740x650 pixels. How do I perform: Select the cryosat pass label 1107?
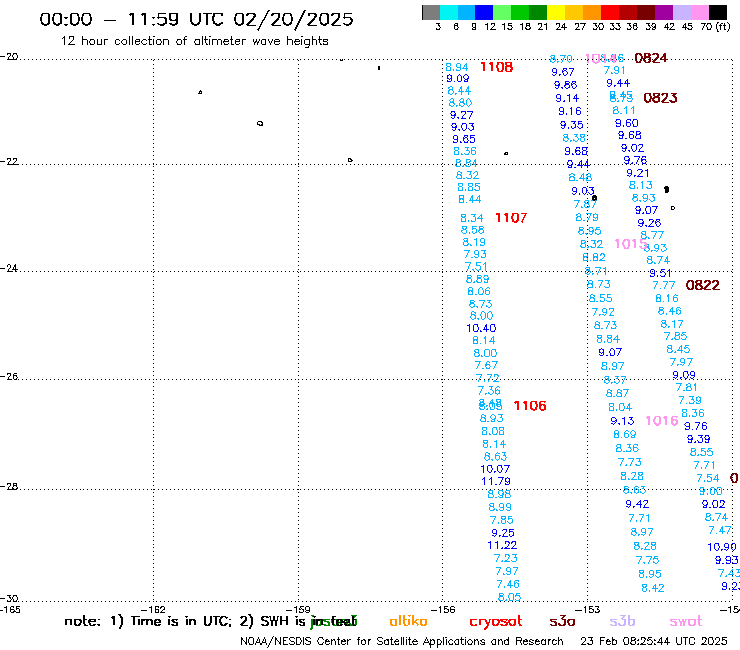click(x=511, y=218)
